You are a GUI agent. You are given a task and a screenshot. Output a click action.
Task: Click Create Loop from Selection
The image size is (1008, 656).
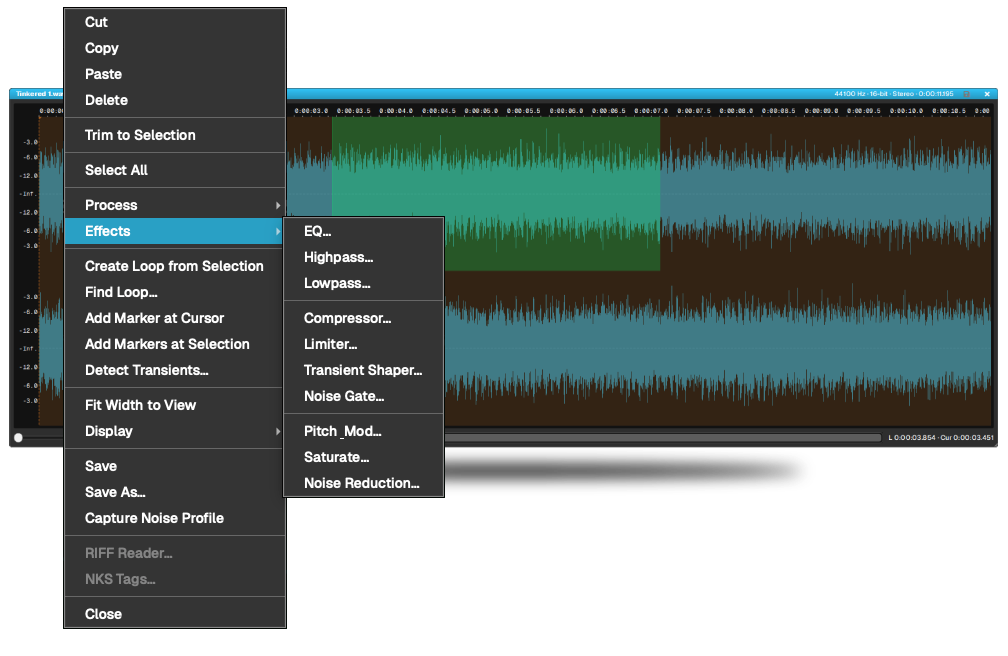pos(175,266)
